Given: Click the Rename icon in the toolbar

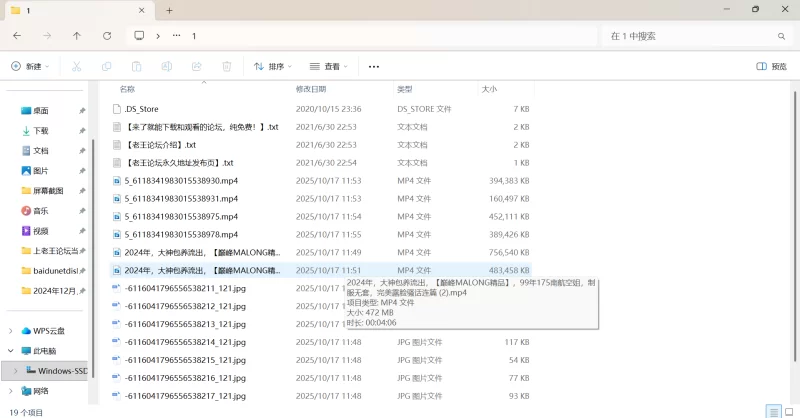Looking at the screenshot, I should (166, 66).
